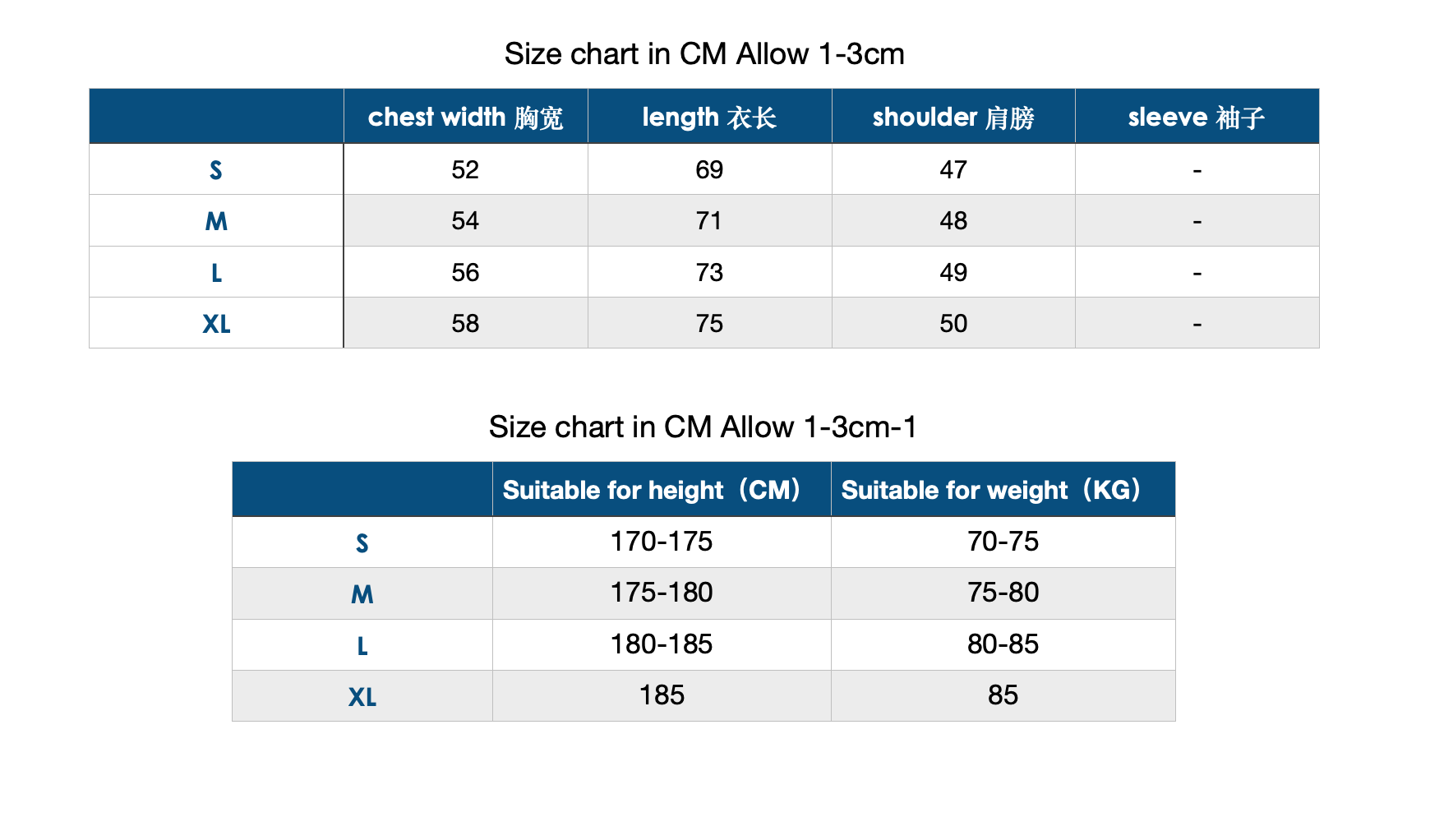Click height range 180-185 cell
1430x840 pixels.
pos(662,644)
